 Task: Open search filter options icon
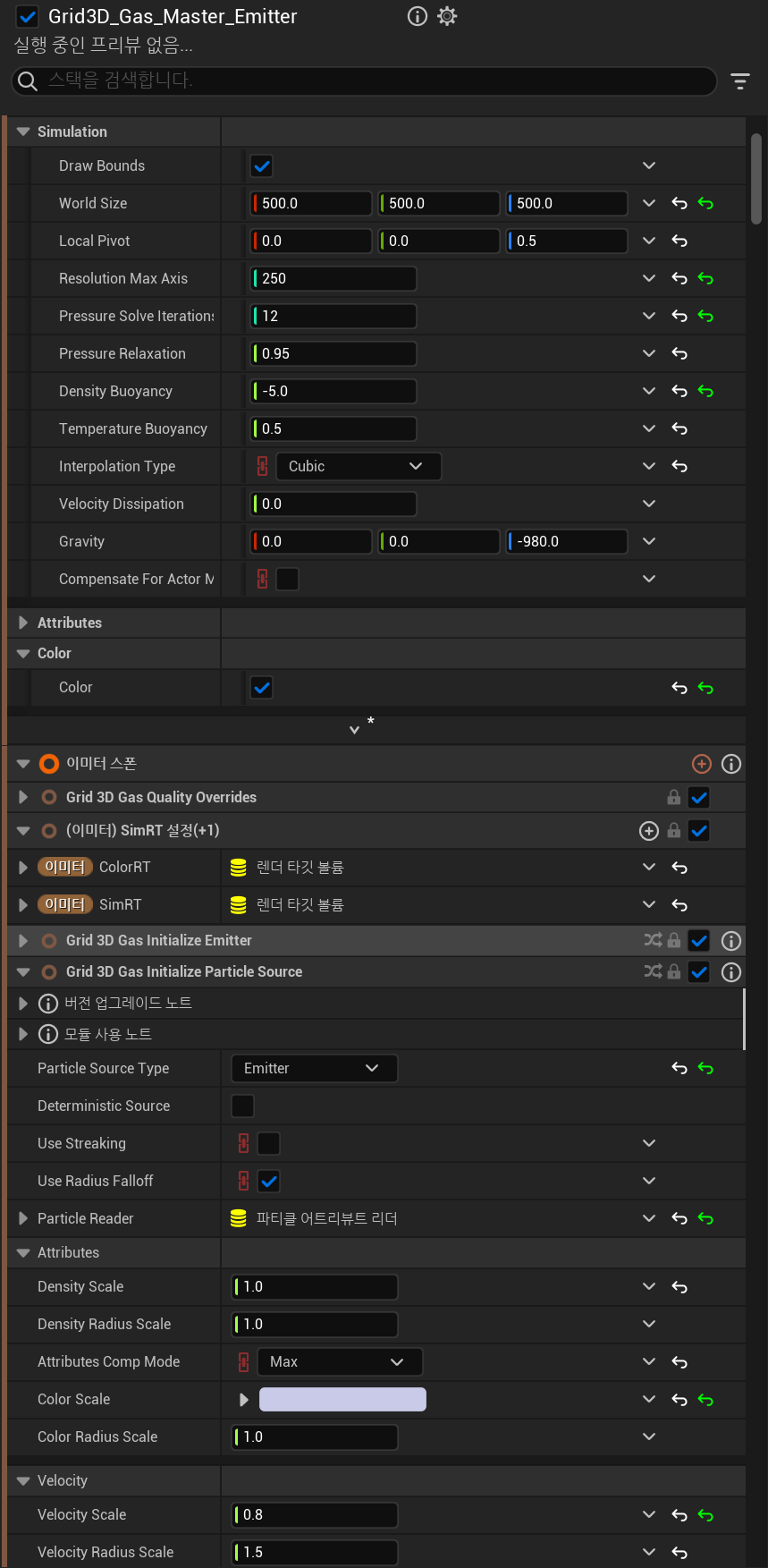739,81
